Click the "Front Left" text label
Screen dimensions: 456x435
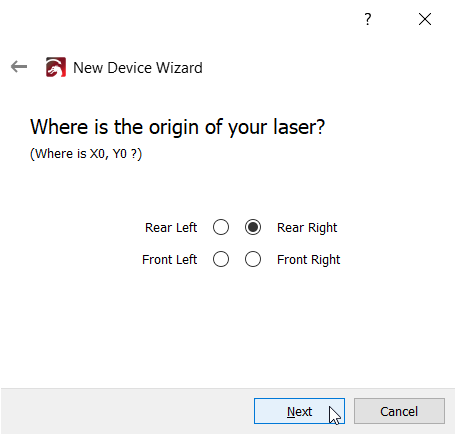[169, 259]
